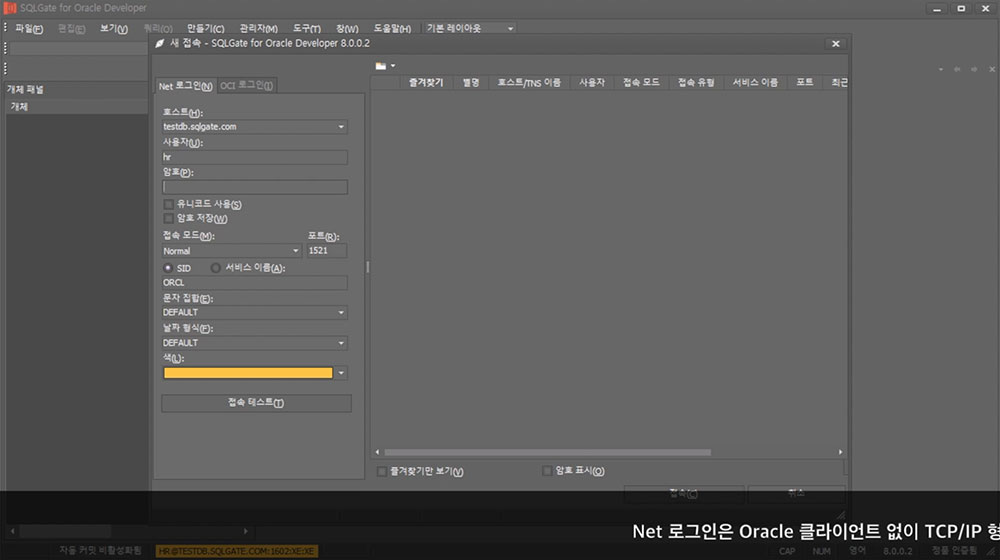
Task: Click the yellow connection color swatch
Action: [248, 373]
